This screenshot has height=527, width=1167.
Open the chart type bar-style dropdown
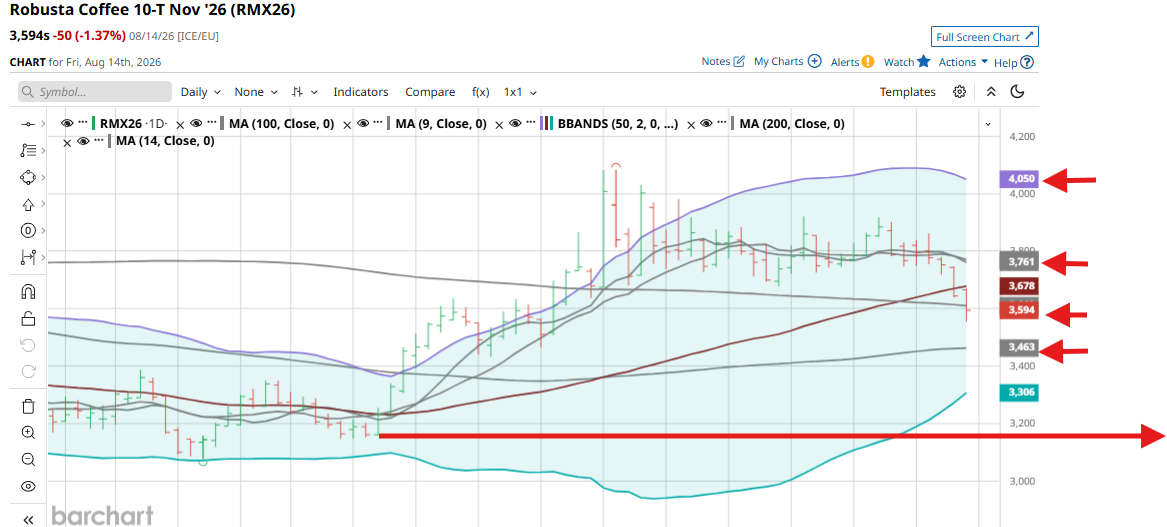[305, 92]
